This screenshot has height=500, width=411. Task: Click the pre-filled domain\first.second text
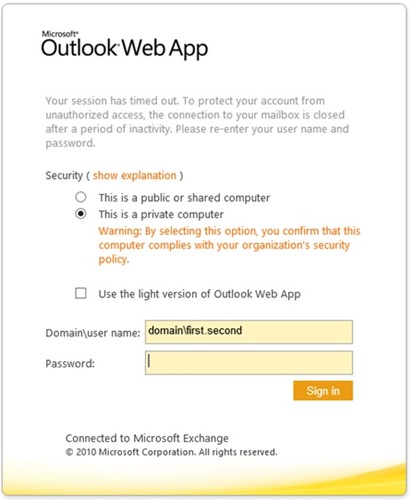click(195, 330)
